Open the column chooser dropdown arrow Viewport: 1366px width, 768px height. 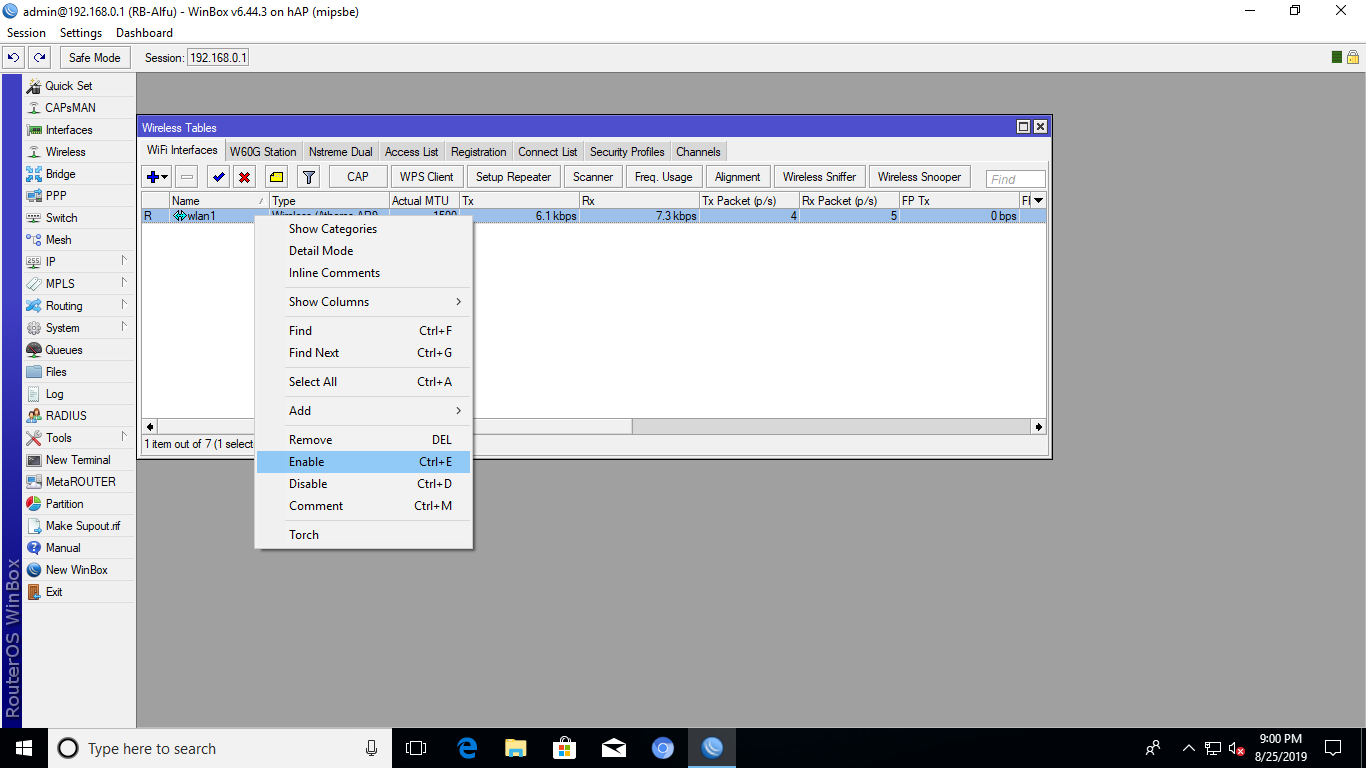click(1038, 201)
